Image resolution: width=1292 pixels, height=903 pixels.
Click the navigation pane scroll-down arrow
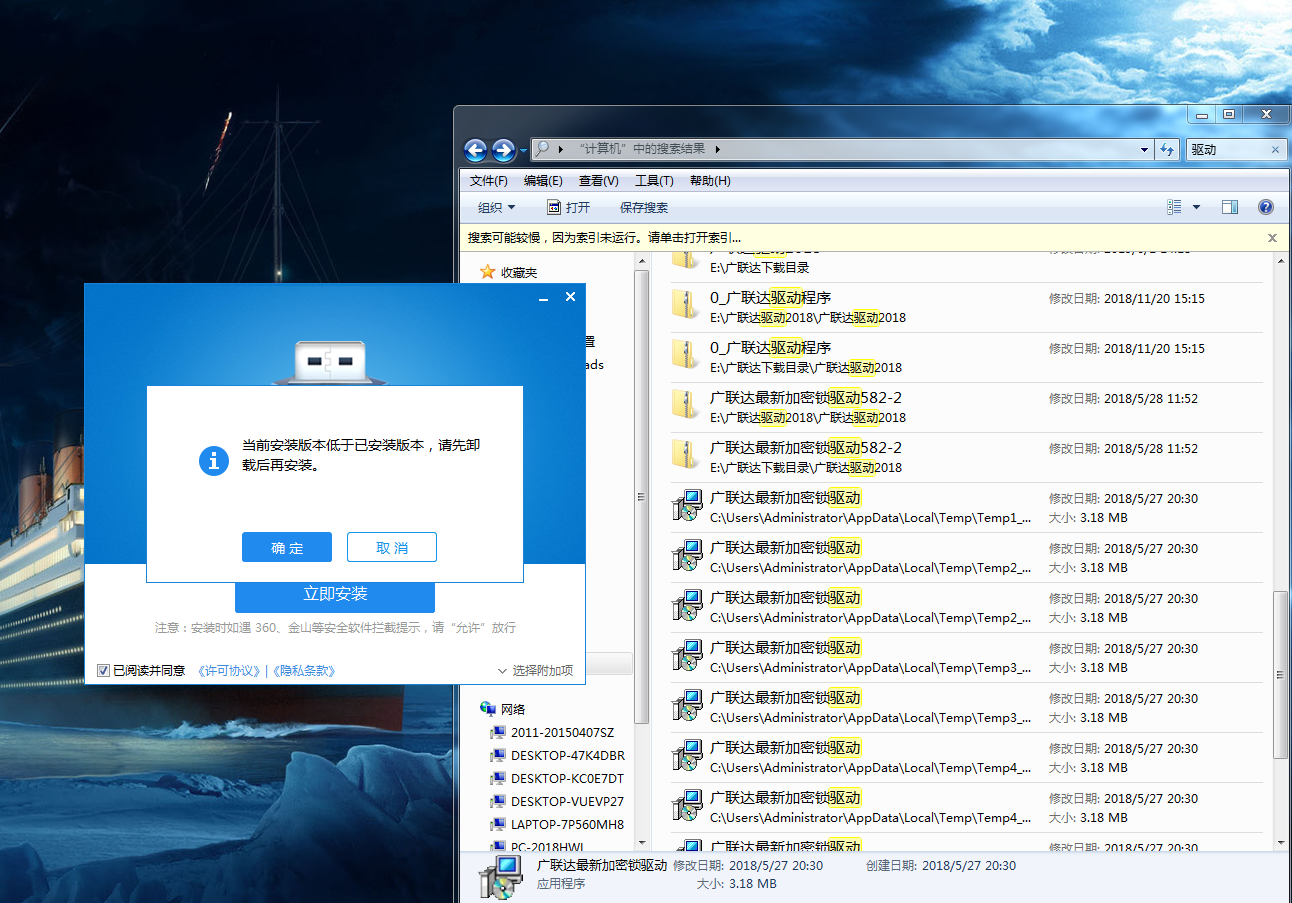642,842
